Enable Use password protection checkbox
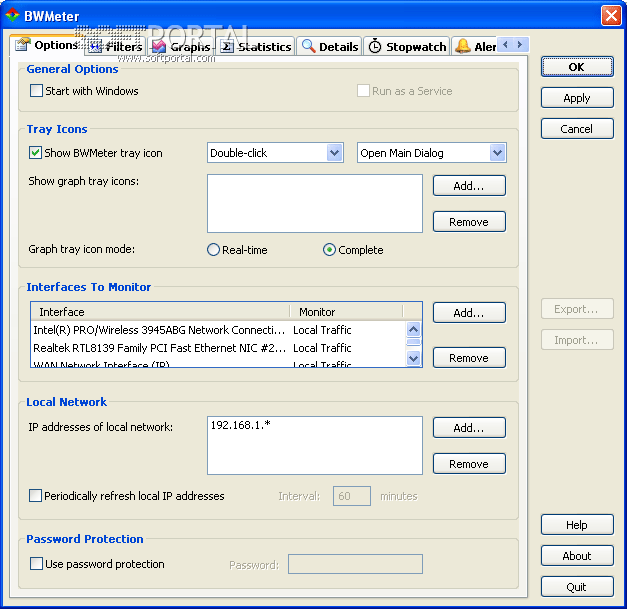 click(36, 564)
